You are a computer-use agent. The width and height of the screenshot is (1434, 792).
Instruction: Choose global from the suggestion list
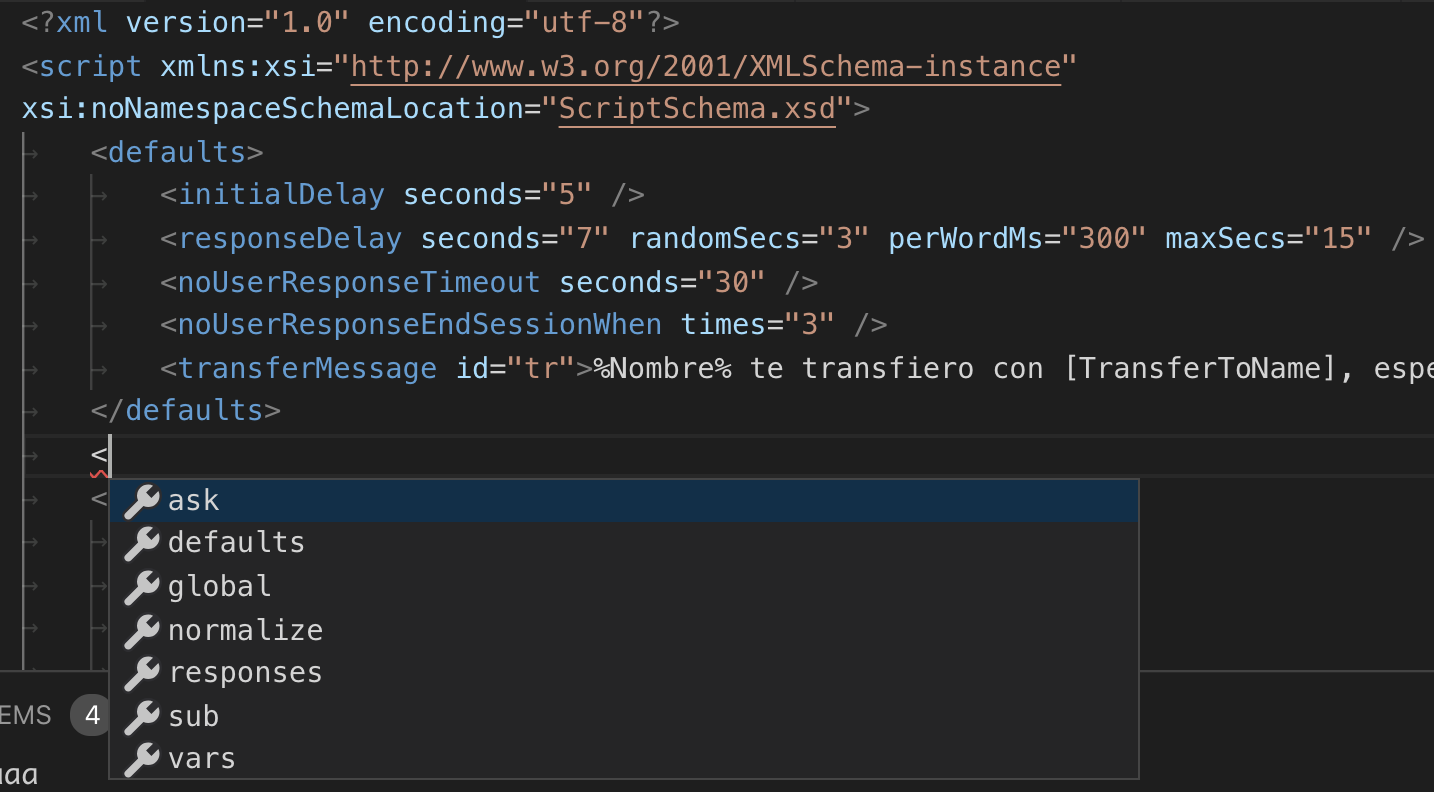click(624, 587)
